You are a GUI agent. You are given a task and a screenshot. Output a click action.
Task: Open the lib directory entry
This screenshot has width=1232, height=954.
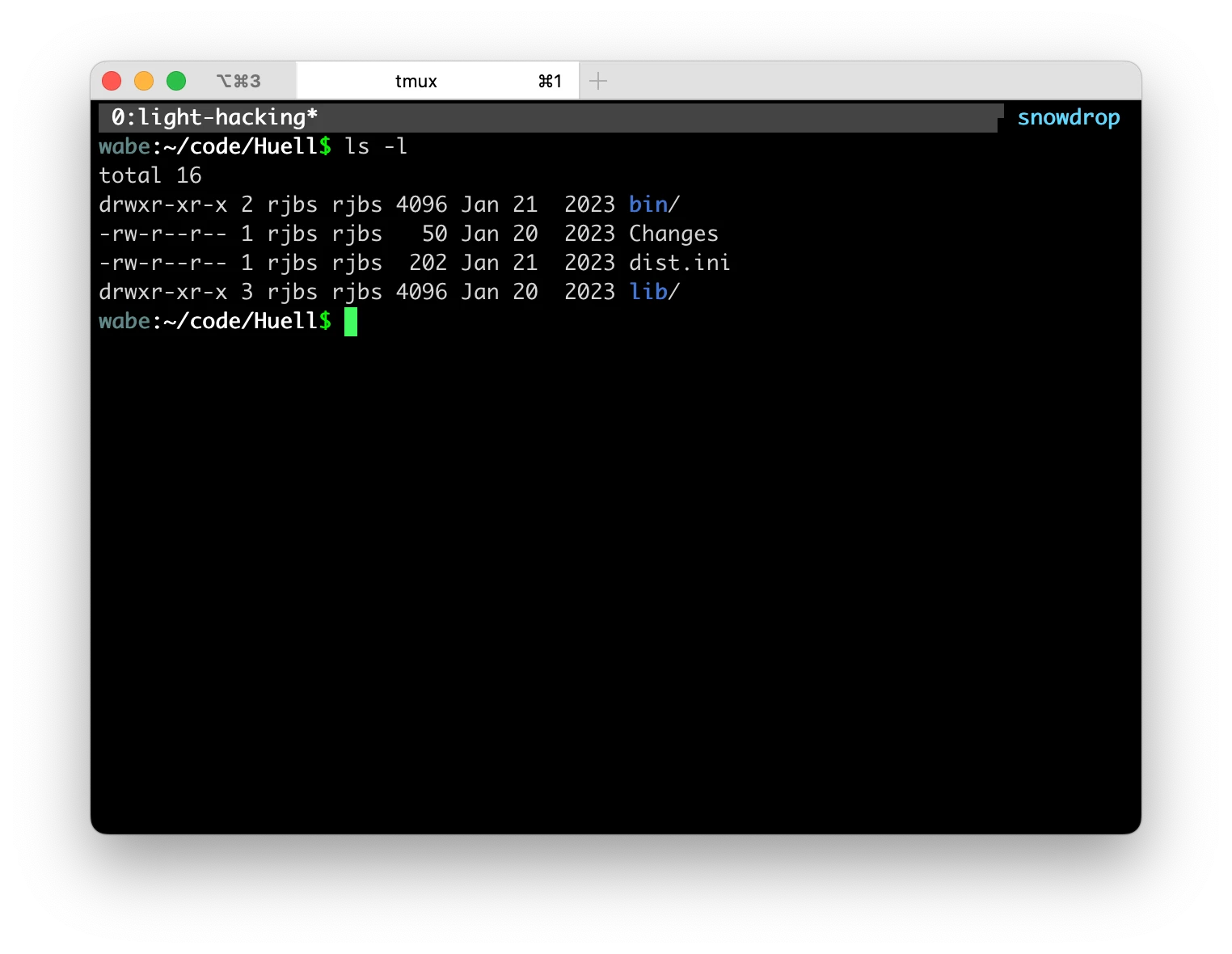[x=651, y=291]
